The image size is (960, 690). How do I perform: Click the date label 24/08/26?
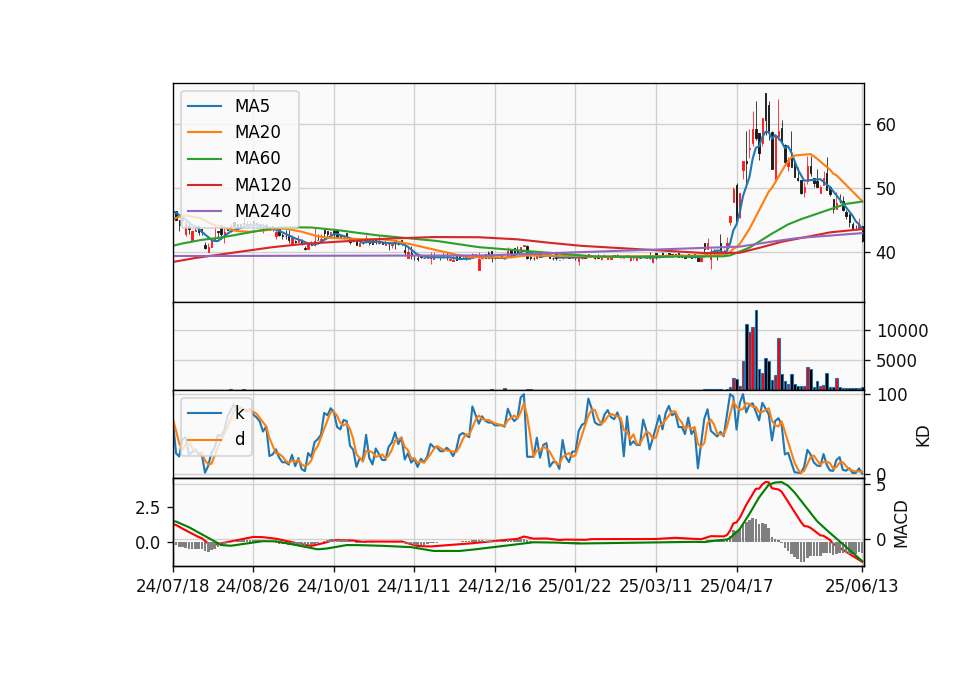coord(253,586)
